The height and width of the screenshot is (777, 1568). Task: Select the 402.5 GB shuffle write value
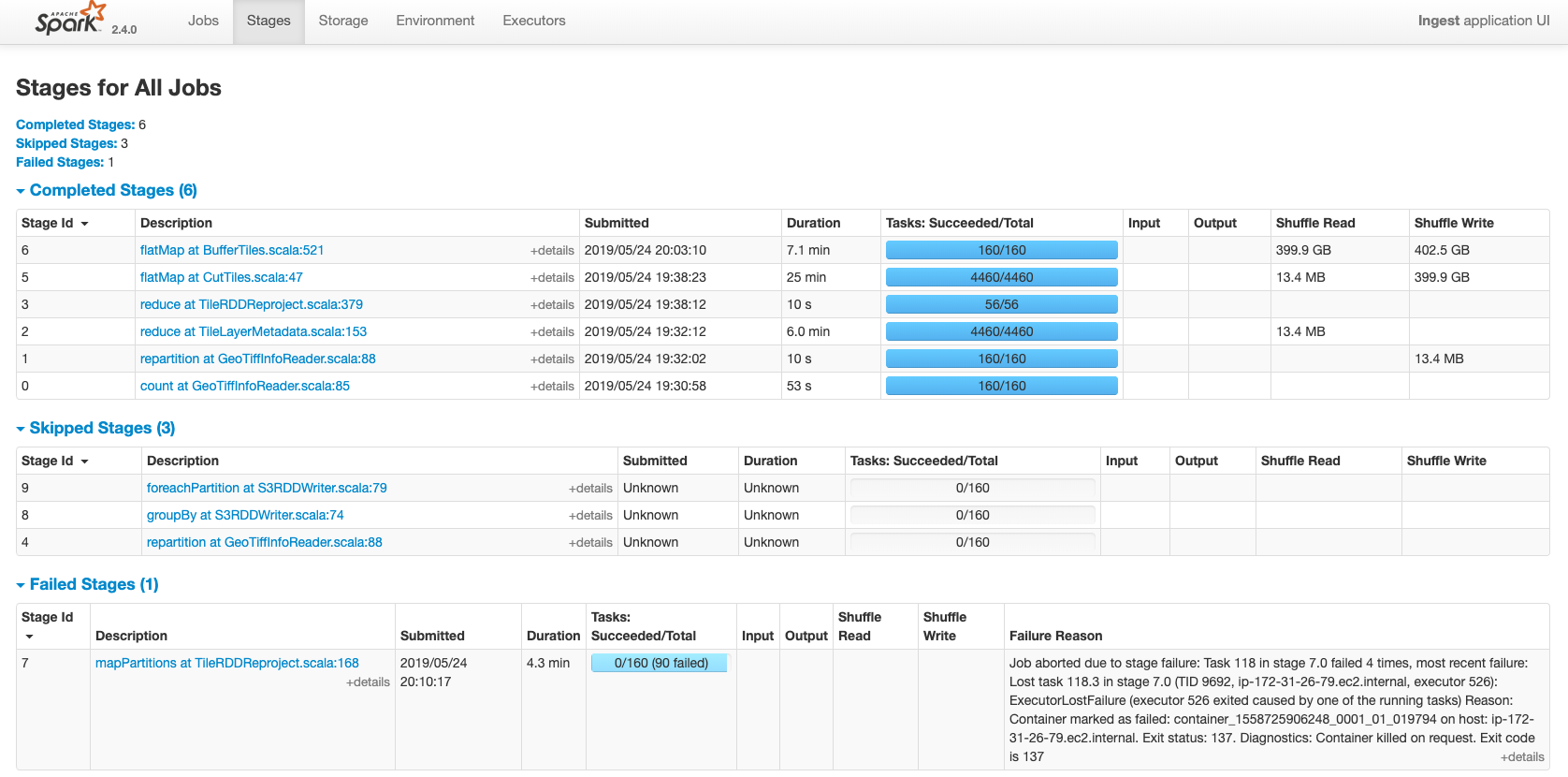[1442, 250]
